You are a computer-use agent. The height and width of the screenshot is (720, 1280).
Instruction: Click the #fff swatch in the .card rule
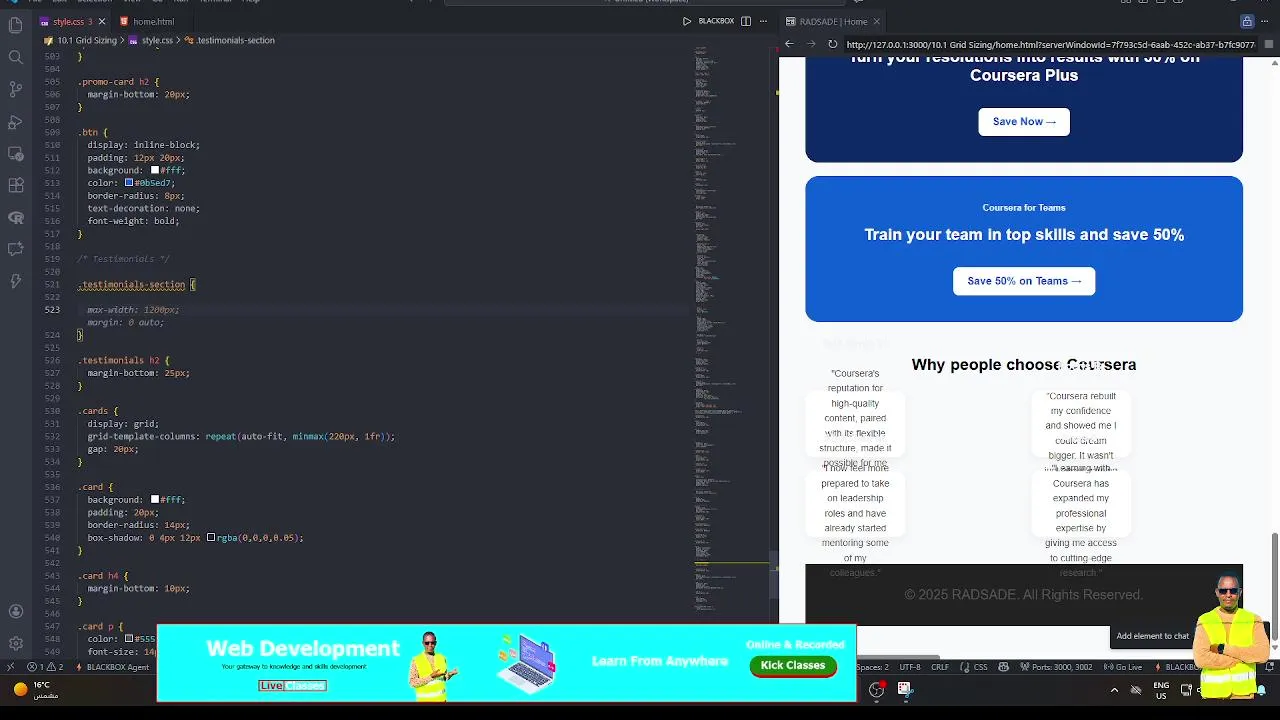155,499
